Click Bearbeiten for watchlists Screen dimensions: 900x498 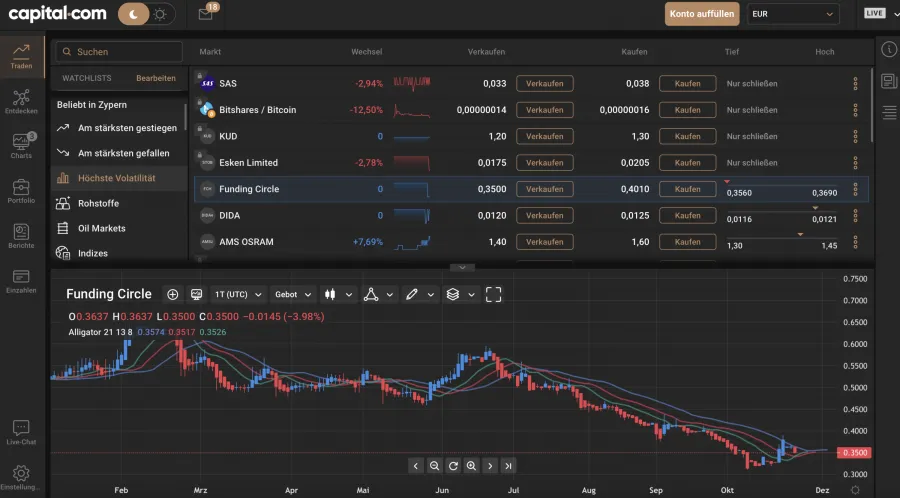[x=156, y=78]
